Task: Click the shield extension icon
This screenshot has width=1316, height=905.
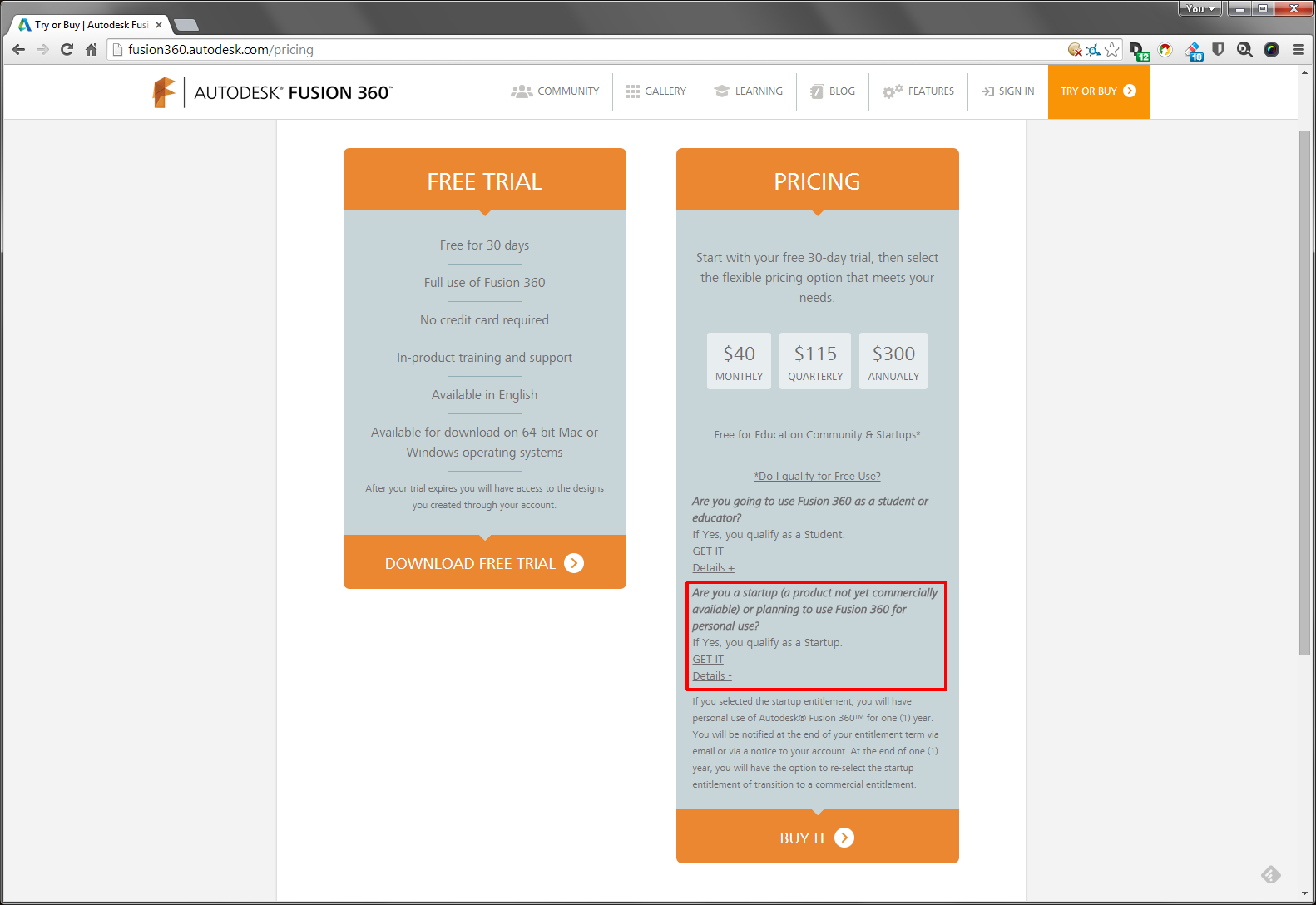Action: pyautogui.click(x=1218, y=50)
